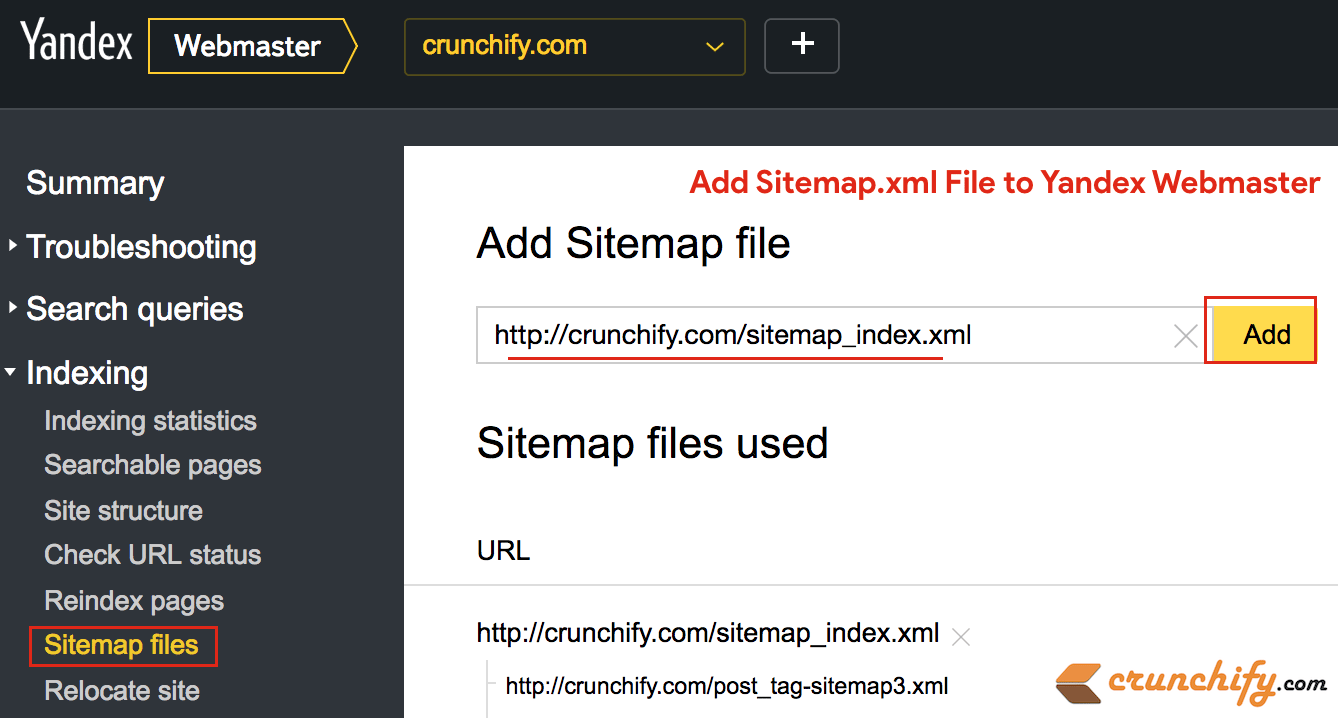
Task: Go to the Summary page
Action: tap(95, 183)
